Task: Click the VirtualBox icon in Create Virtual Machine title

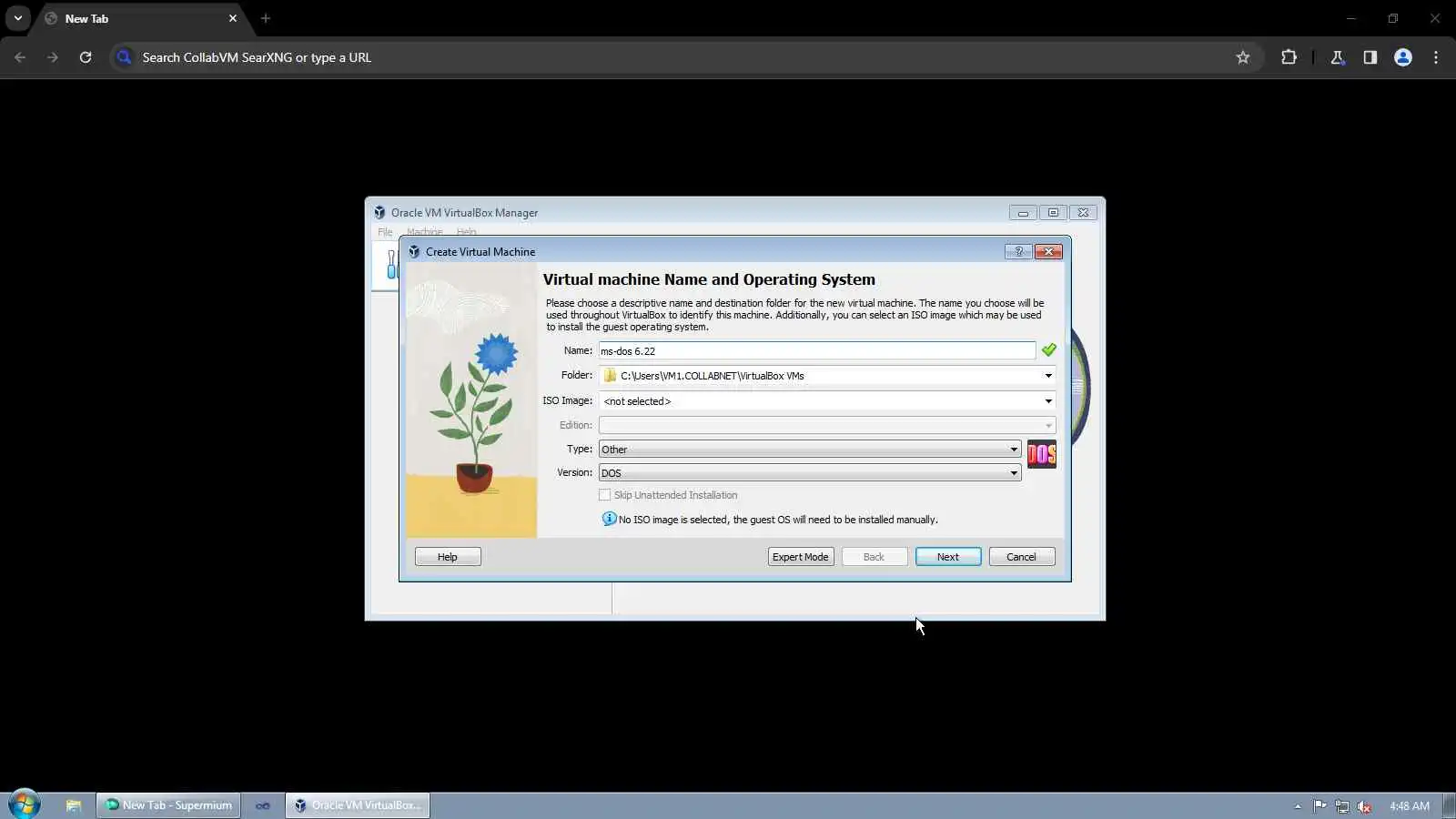Action: 414,252
